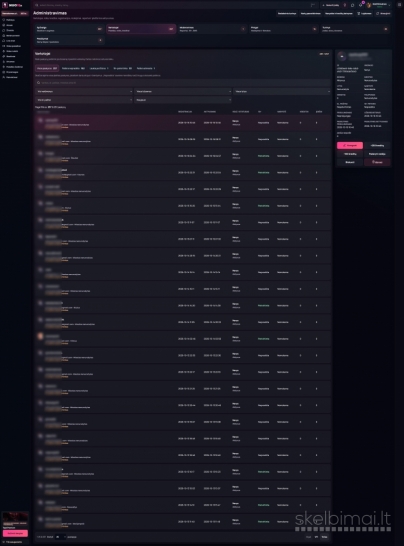Go to the next page with the pagination button

tap(324, 537)
